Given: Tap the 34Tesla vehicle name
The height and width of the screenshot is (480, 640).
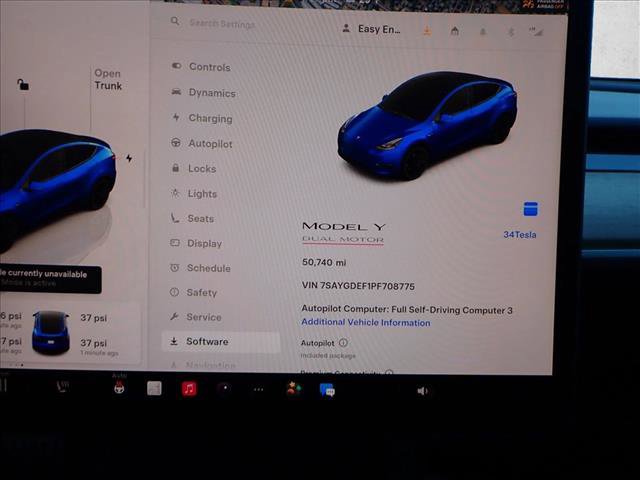Looking at the screenshot, I should [x=520, y=235].
